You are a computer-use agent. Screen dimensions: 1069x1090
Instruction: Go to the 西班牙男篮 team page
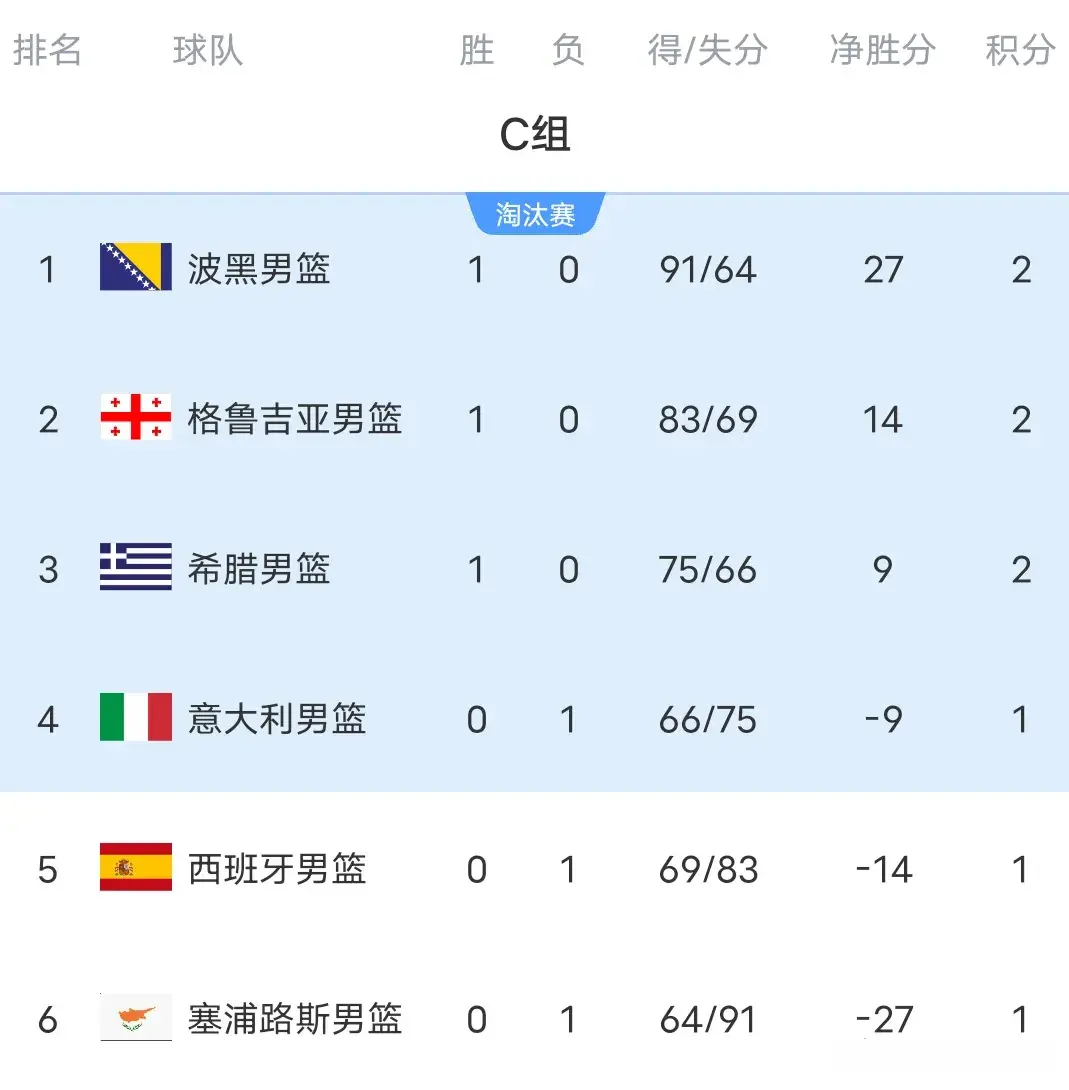pos(277,869)
